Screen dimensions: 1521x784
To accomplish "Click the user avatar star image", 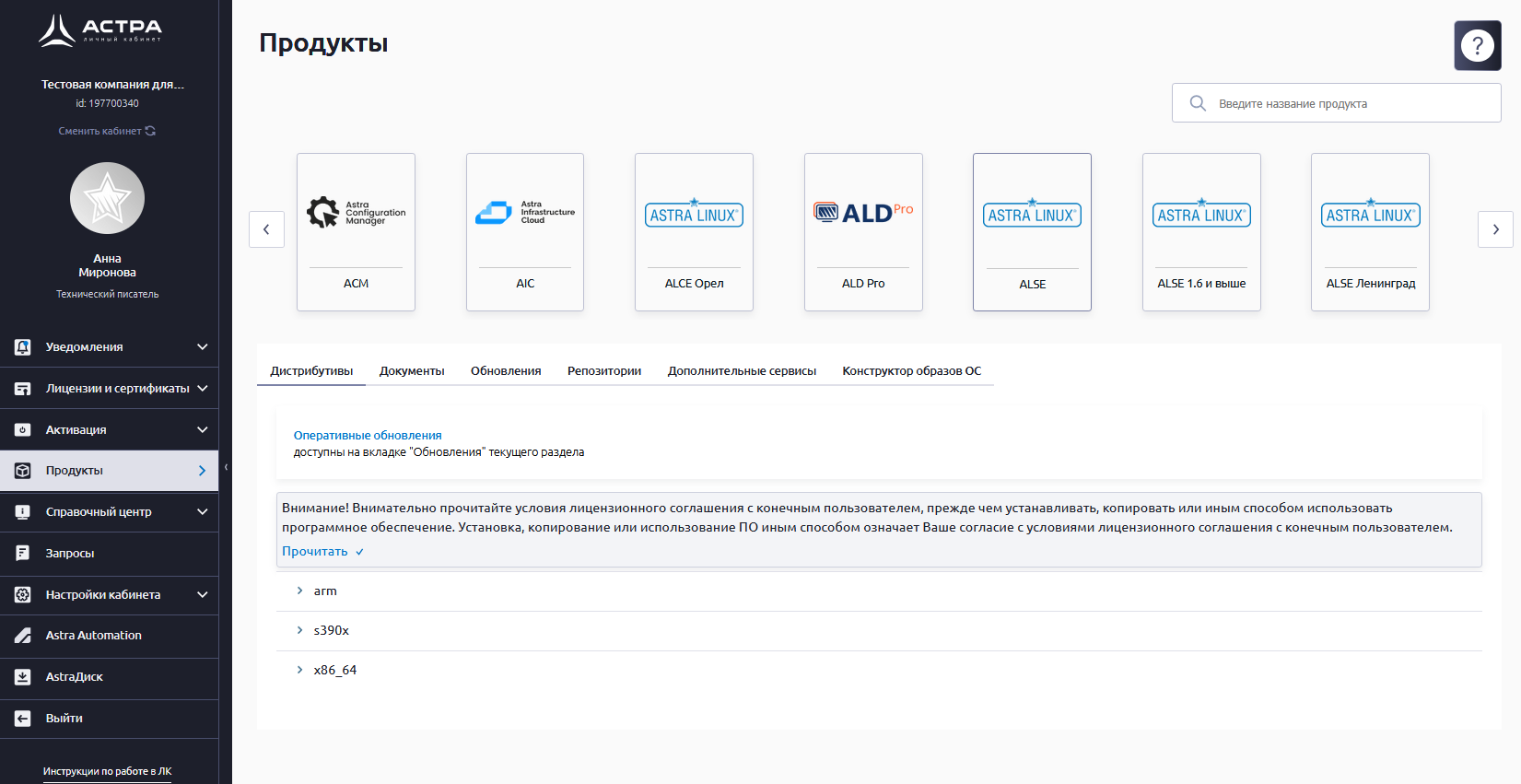I will pos(107,198).
